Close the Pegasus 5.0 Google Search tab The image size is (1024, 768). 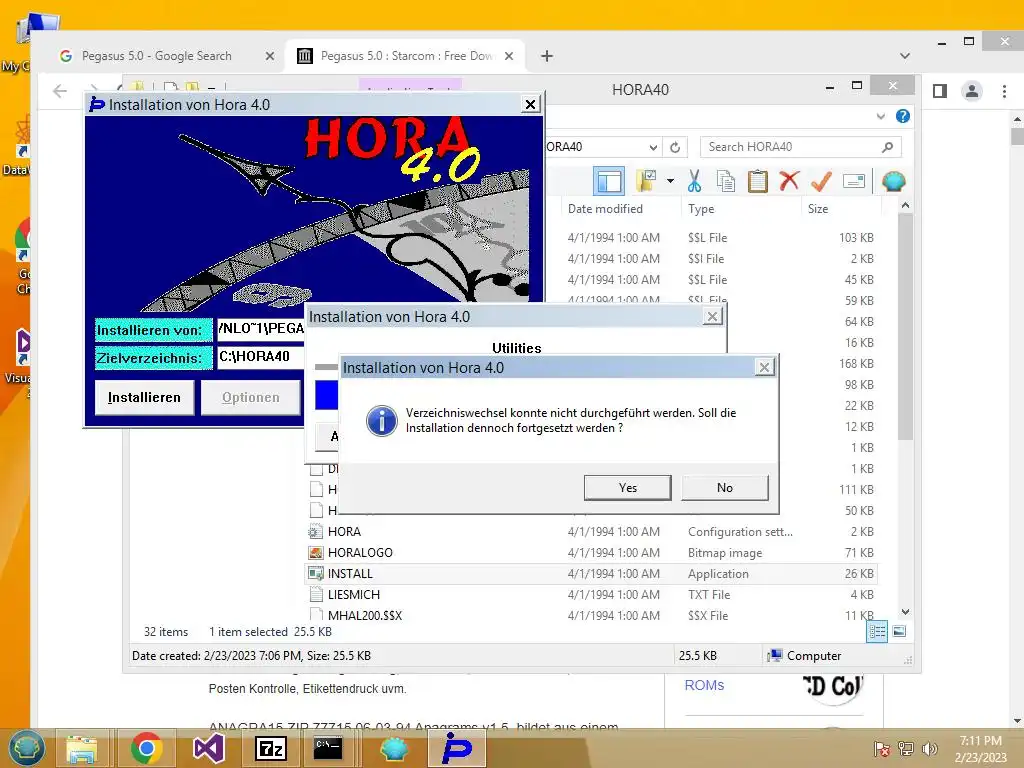[270, 56]
